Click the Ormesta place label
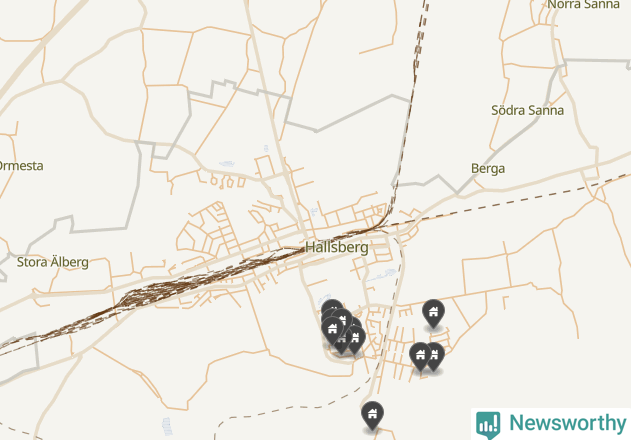 click(21, 165)
